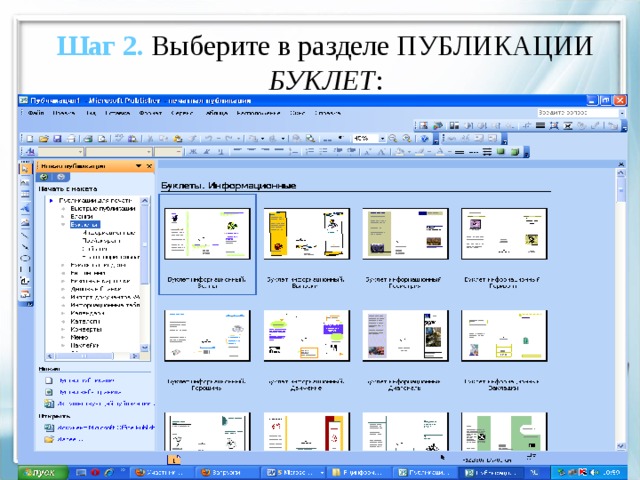Open the Формат menu

pos(150,113)
